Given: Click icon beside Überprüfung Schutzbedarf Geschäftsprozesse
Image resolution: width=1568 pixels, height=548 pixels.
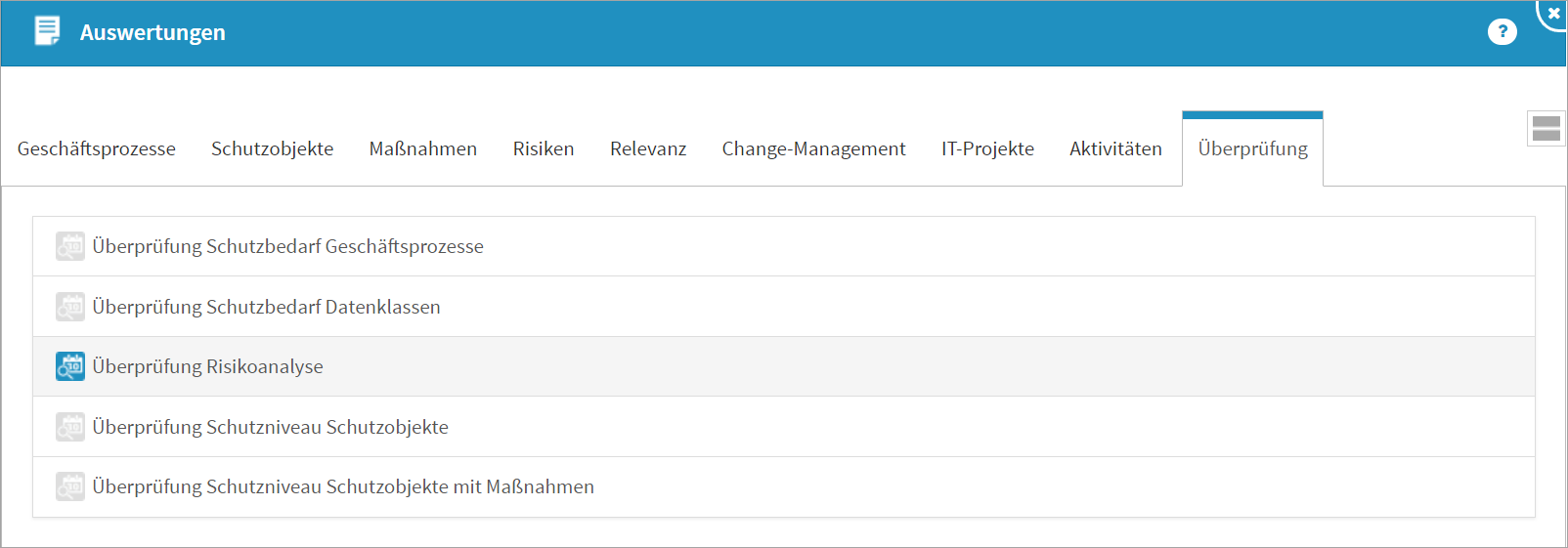Looking at the screenshot, I should click(x=70, y=246).
